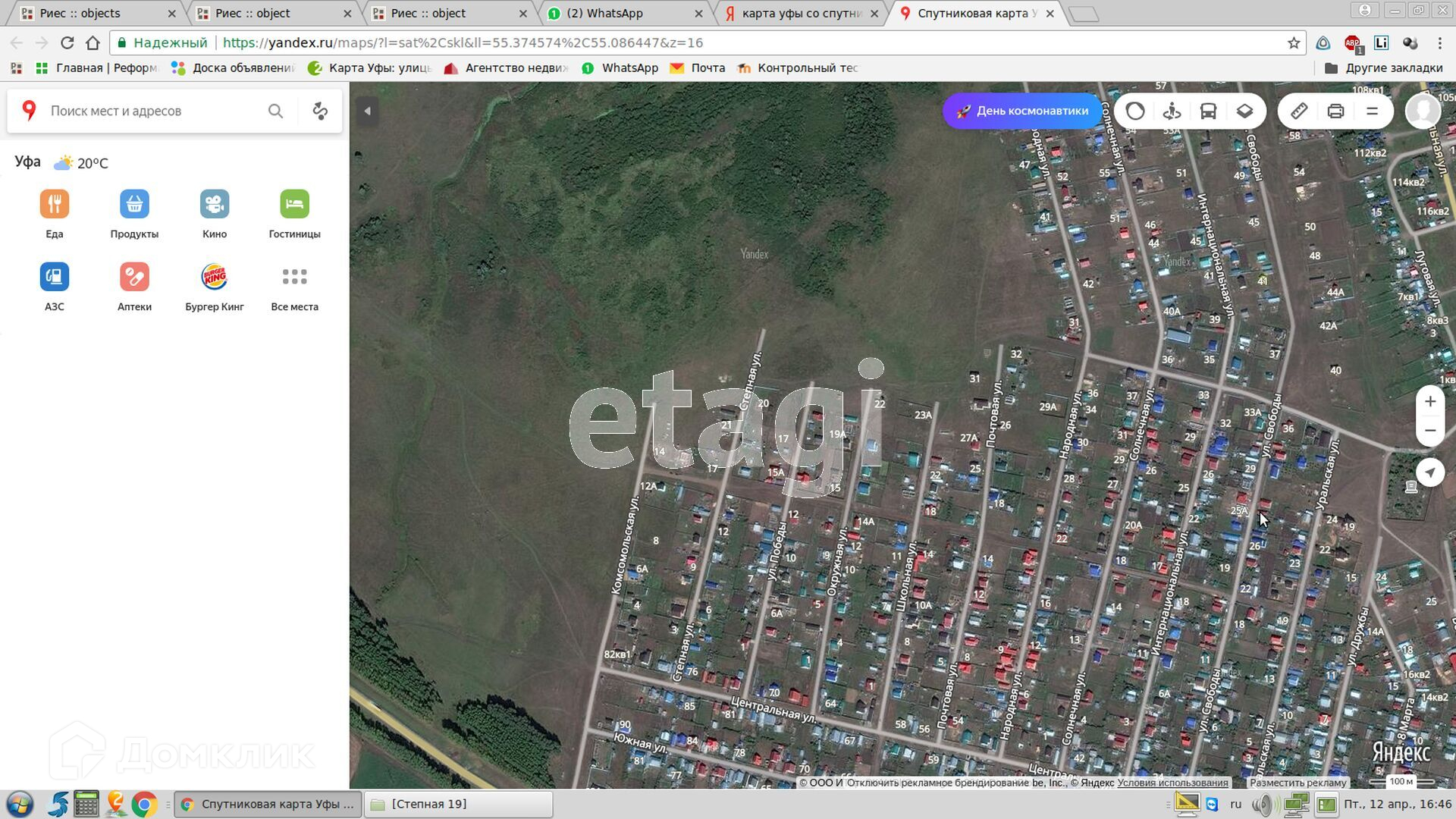The width and height of the screenshot is (1456, 819).
Task: Focus the Поиск мест и адресов field
Action: tap(152, 111)
